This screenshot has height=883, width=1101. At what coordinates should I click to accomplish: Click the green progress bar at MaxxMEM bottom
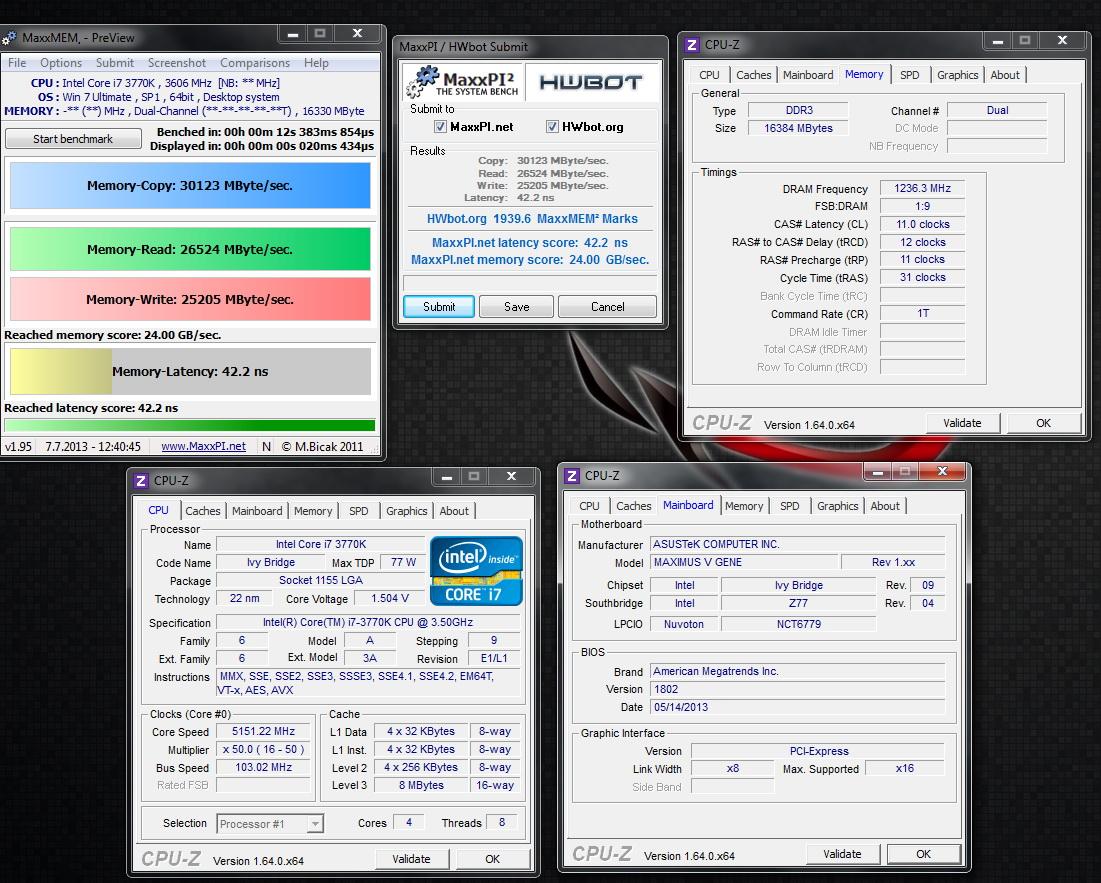(190, 425)
